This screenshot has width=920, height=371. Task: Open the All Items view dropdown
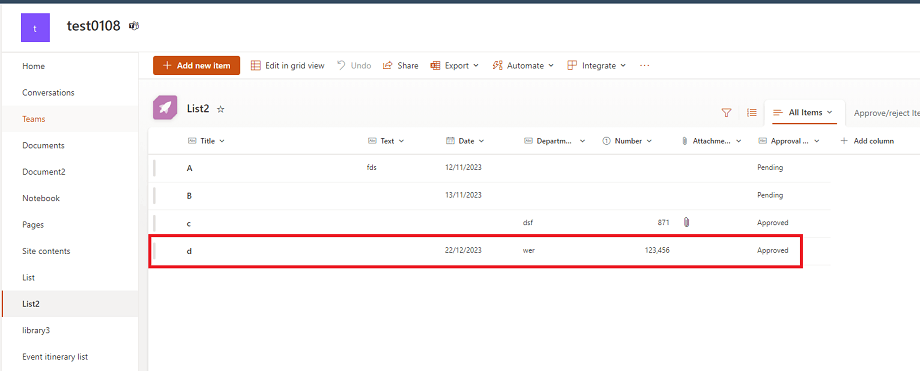[804, 112]
